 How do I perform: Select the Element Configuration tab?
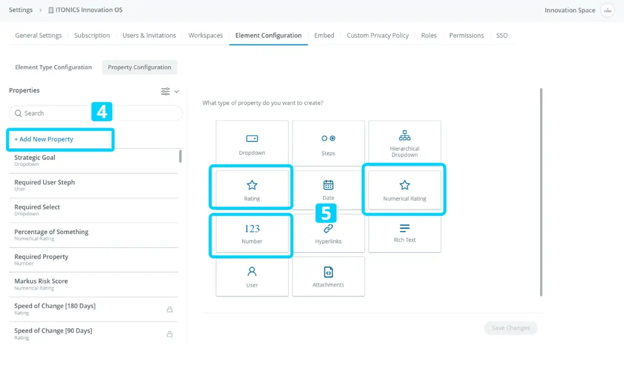269,35
